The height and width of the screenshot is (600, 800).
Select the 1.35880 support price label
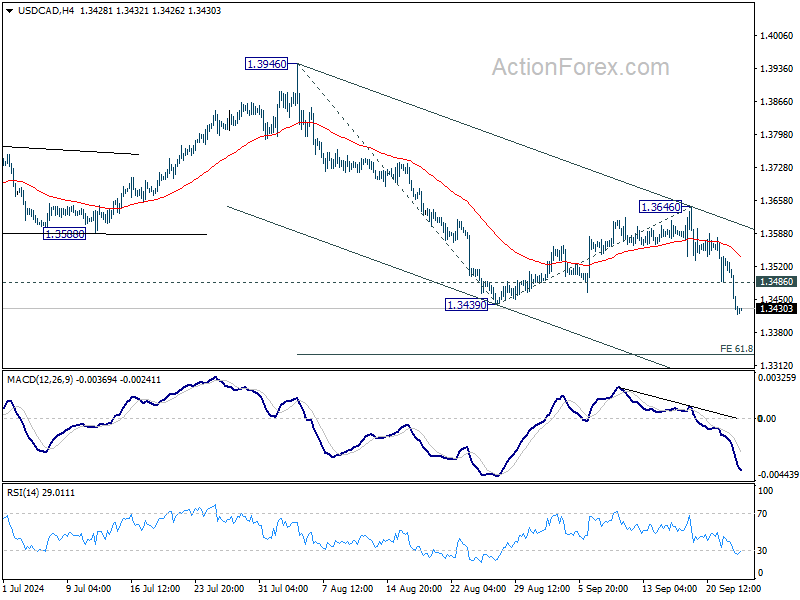coord(64,234)
